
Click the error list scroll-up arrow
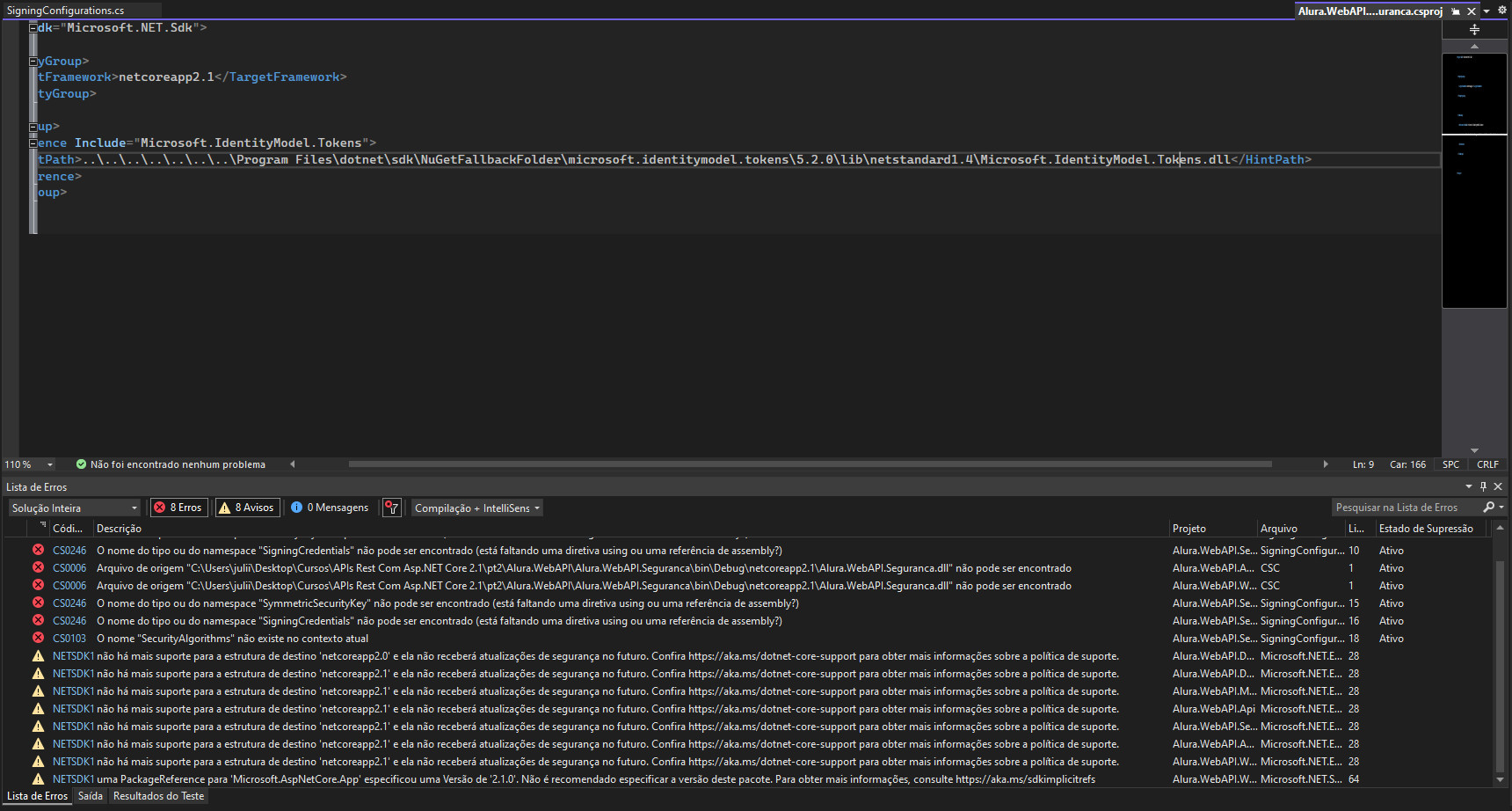click(x=1500, y=528)
